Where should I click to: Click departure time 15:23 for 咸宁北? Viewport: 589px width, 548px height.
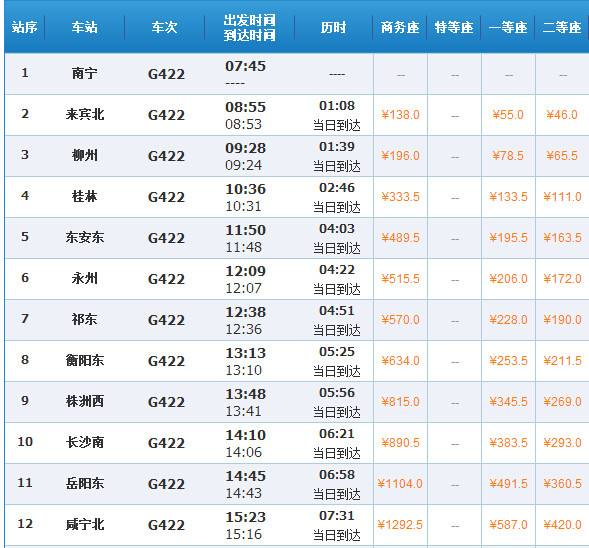tap(245, 517)
